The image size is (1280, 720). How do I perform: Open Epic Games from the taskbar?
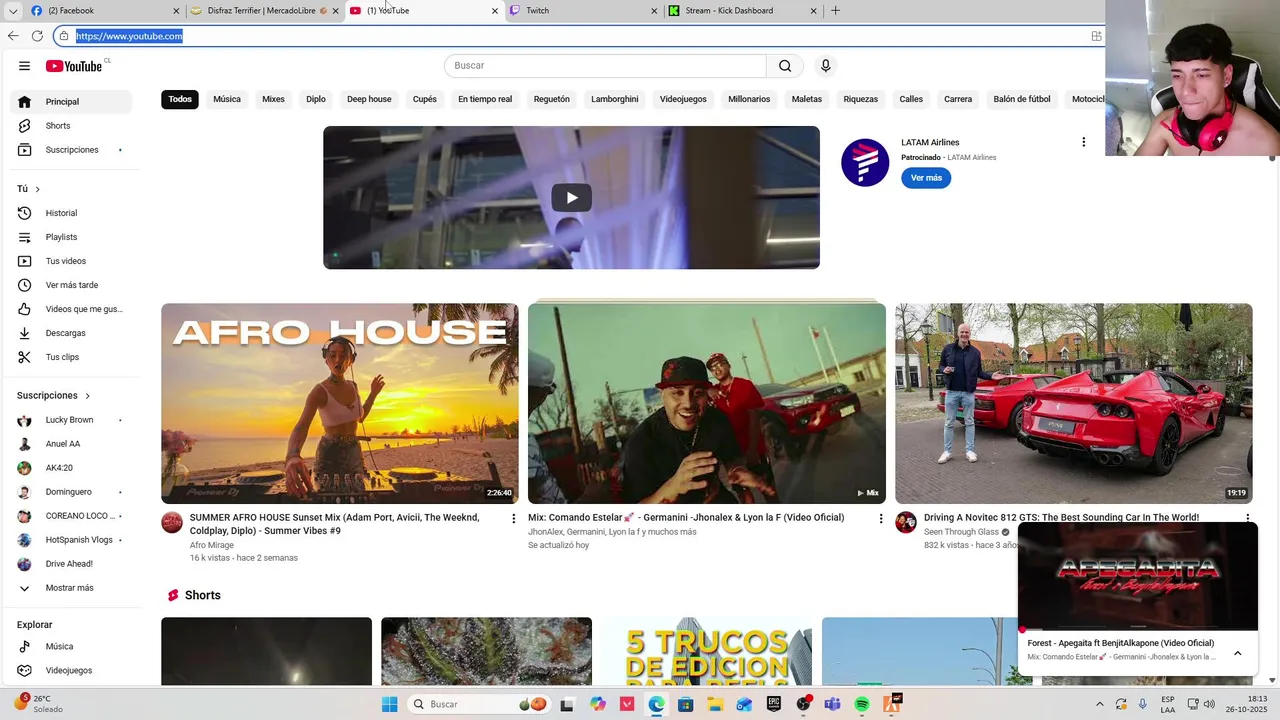(774, 704)
